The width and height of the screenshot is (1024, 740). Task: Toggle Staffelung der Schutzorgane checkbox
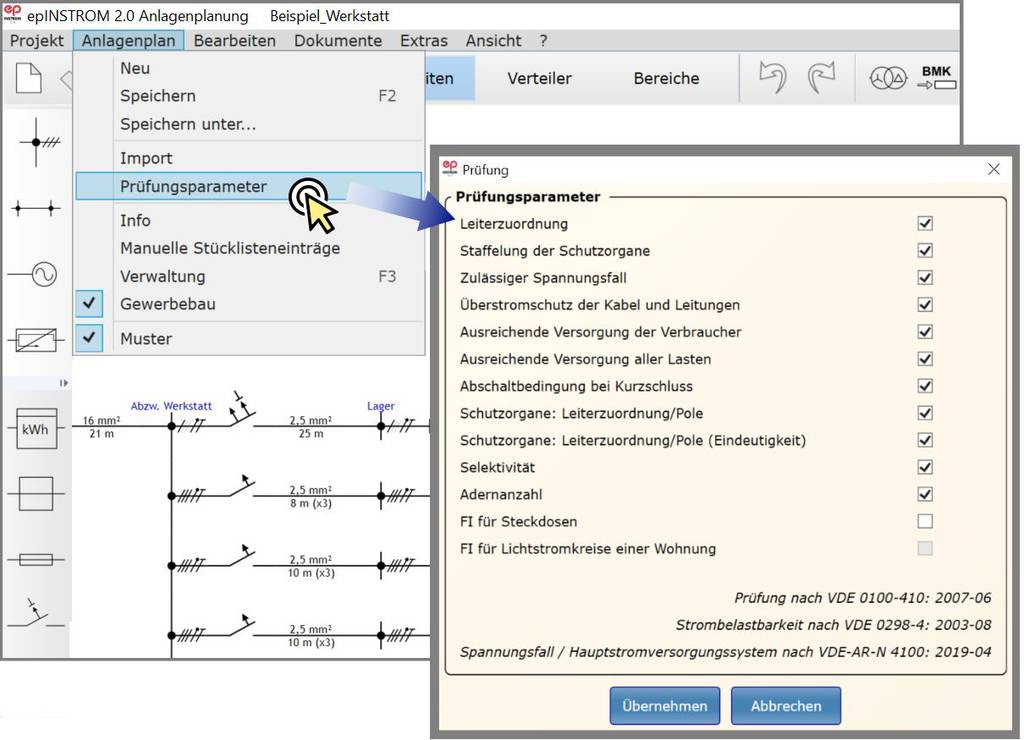[925, 251]
